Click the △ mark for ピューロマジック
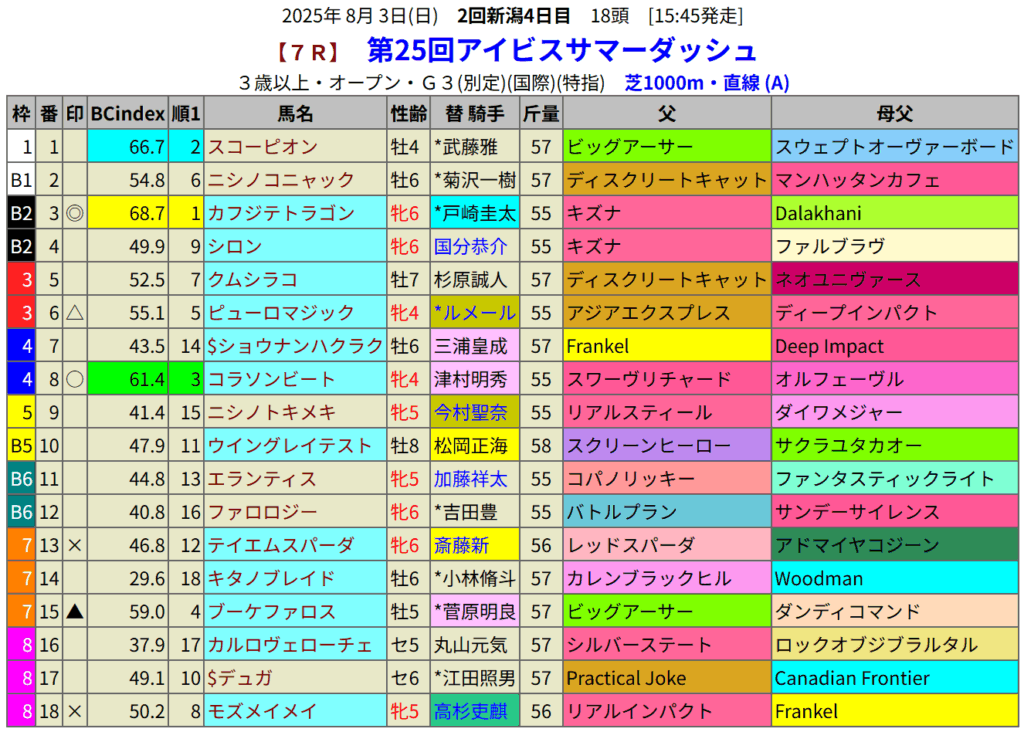 tap(75, 313)
